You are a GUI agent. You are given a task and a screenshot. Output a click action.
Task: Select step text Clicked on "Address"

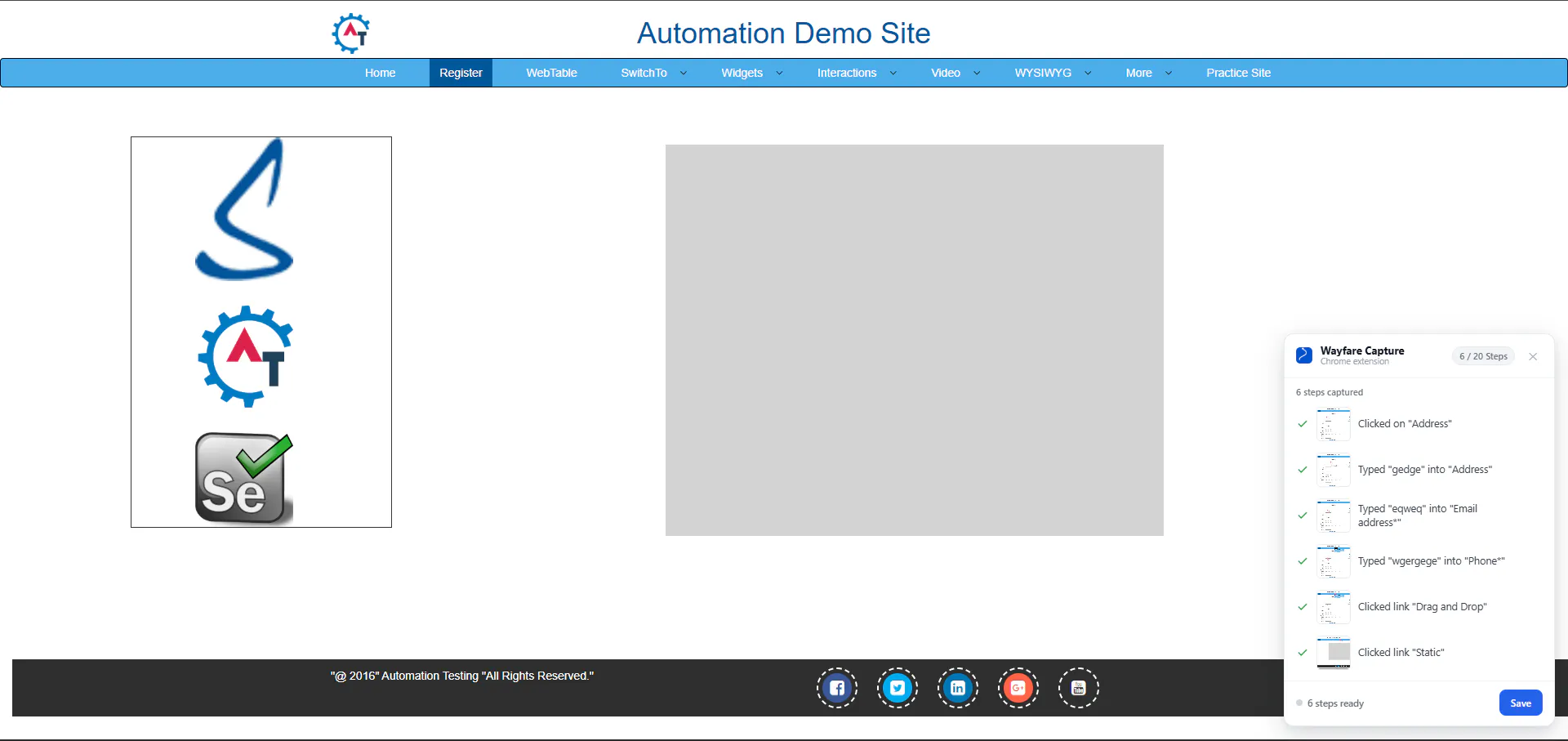[1405, 424]
